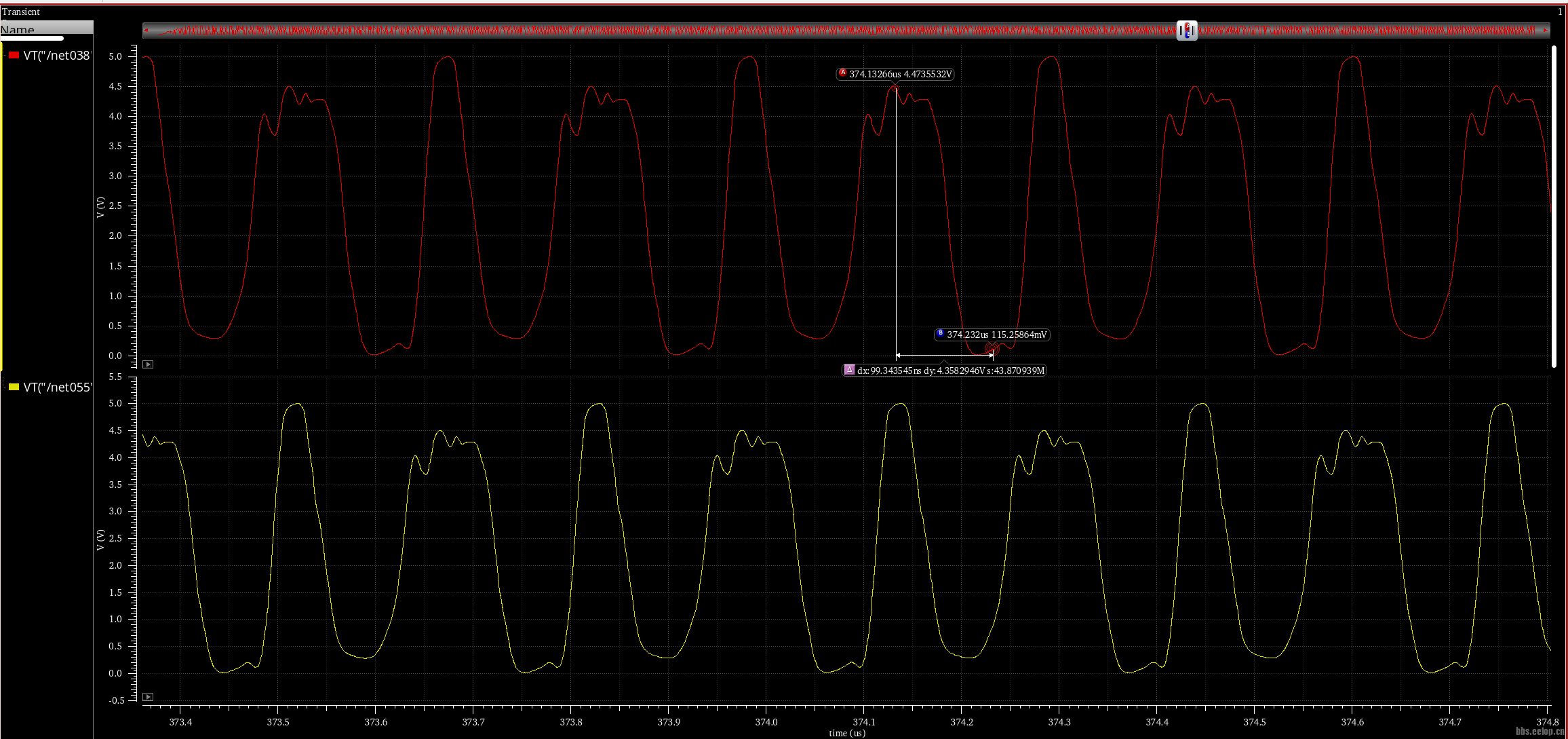Click the horizontal scrollbar under Name header
Viewport: 1568px width, 739px height.
pyautogui.click(x=32, y=39)
